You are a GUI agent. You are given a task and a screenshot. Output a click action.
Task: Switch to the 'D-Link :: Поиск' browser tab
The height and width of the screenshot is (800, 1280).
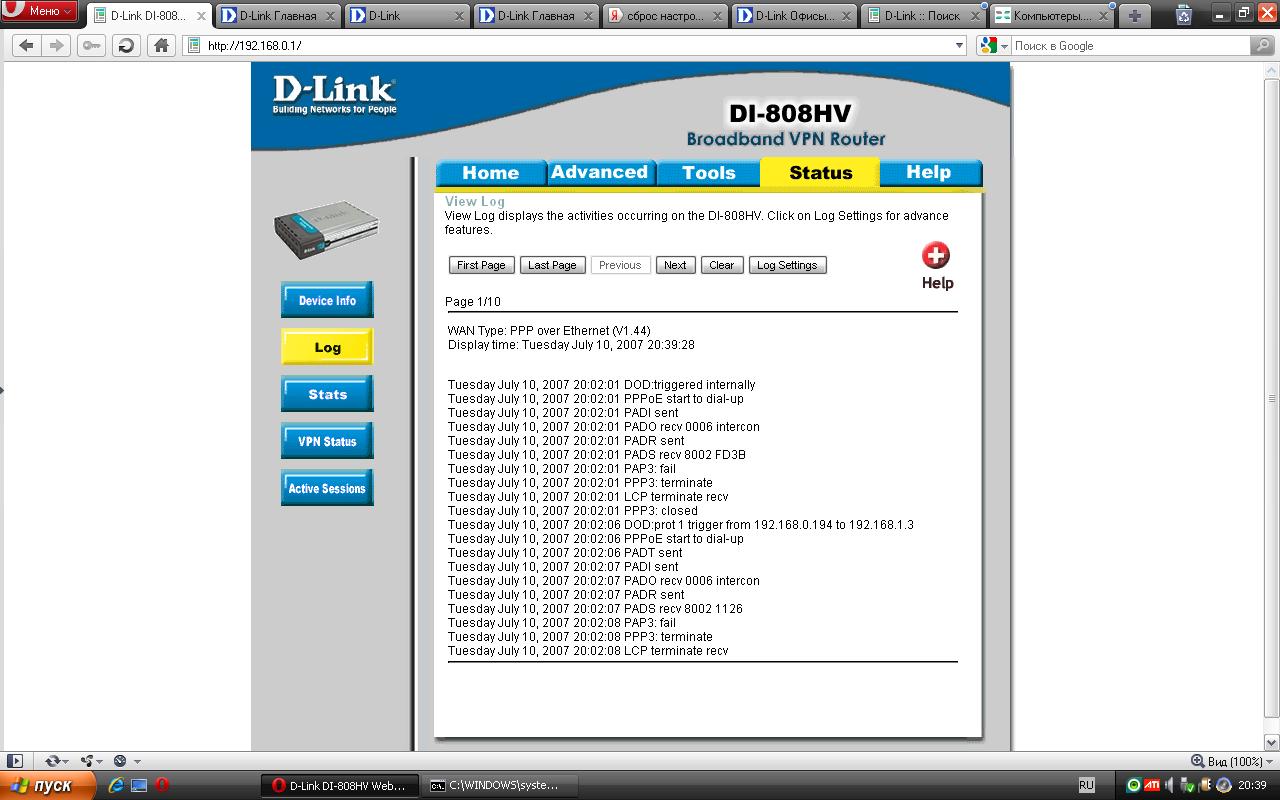click(x=923, y=16)
